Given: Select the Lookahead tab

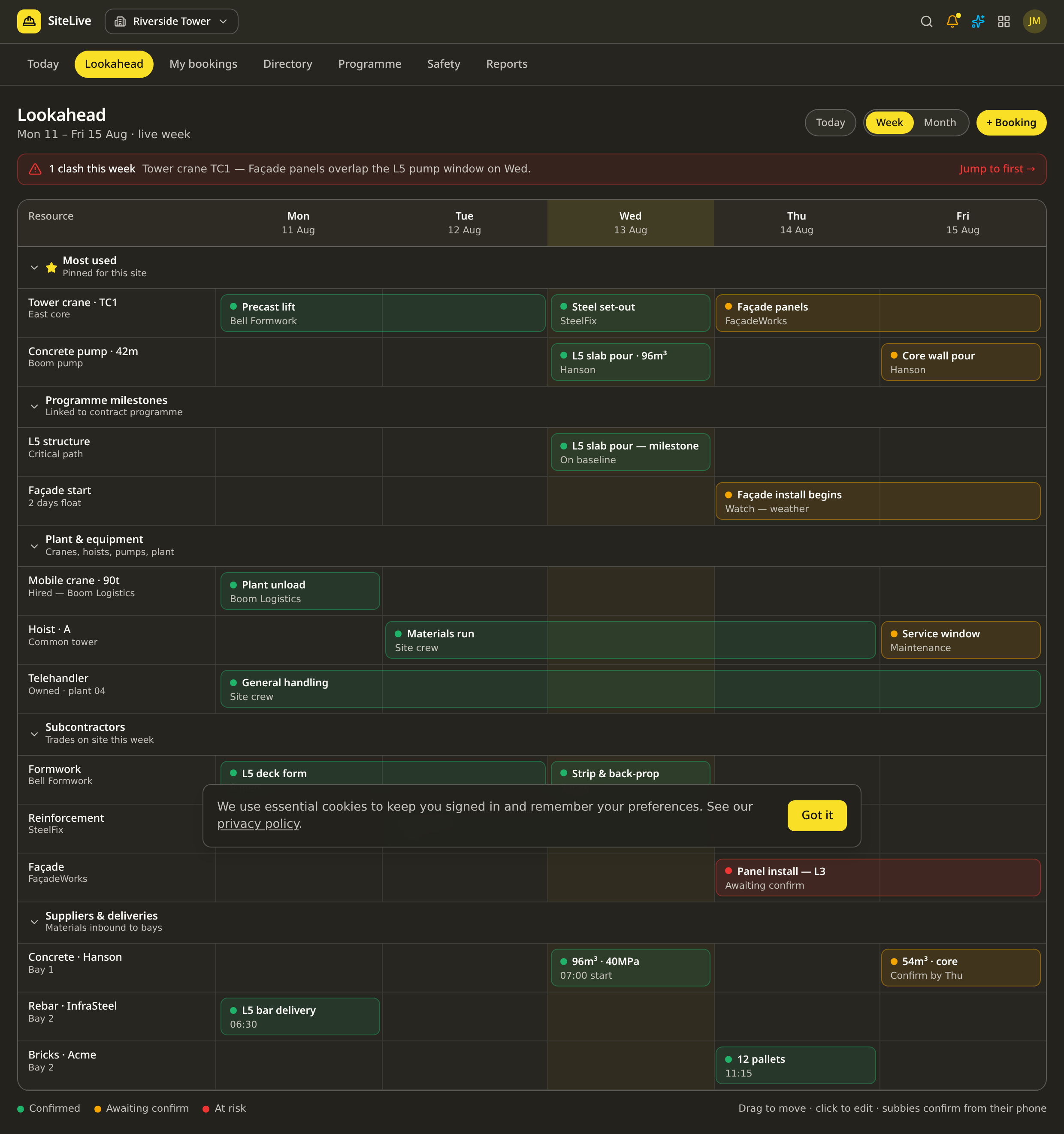Looking at the screenshot, I should [114, 64].
